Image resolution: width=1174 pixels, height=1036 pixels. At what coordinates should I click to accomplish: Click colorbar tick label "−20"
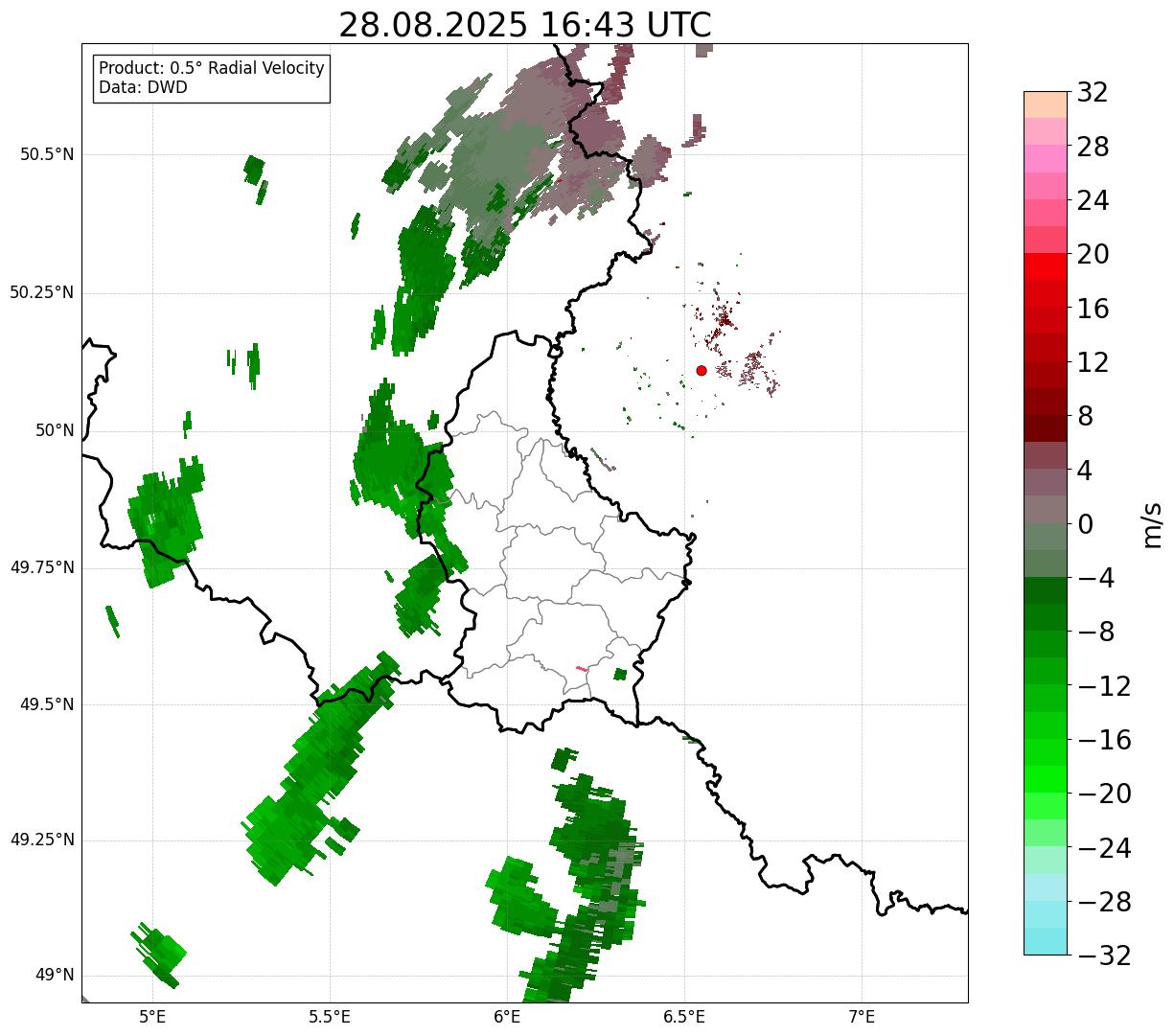tap(1104, 794)
